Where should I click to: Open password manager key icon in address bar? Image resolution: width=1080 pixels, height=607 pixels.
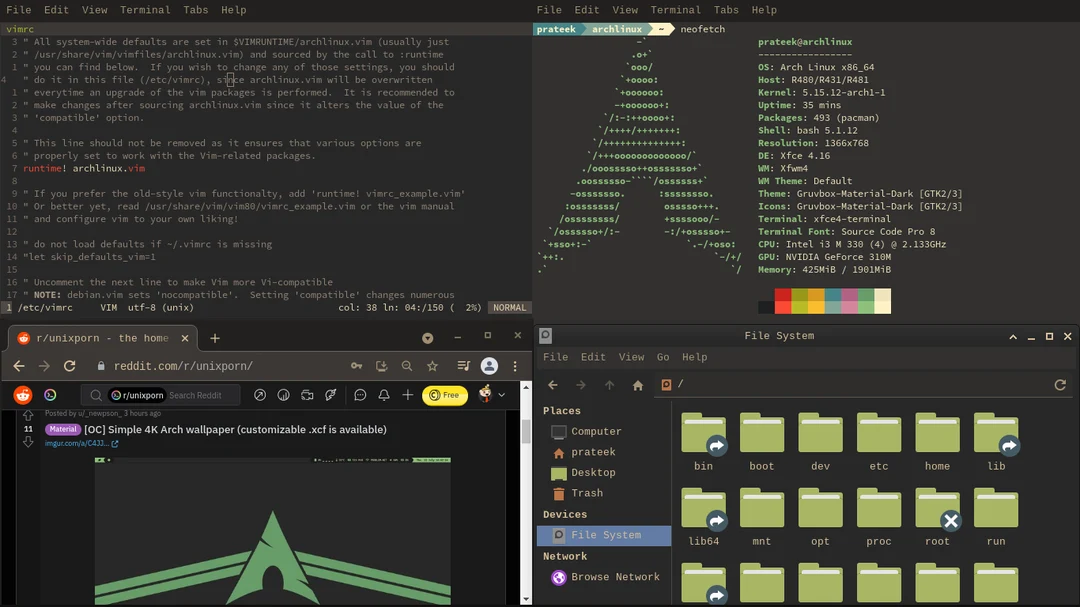coord(355,366)
